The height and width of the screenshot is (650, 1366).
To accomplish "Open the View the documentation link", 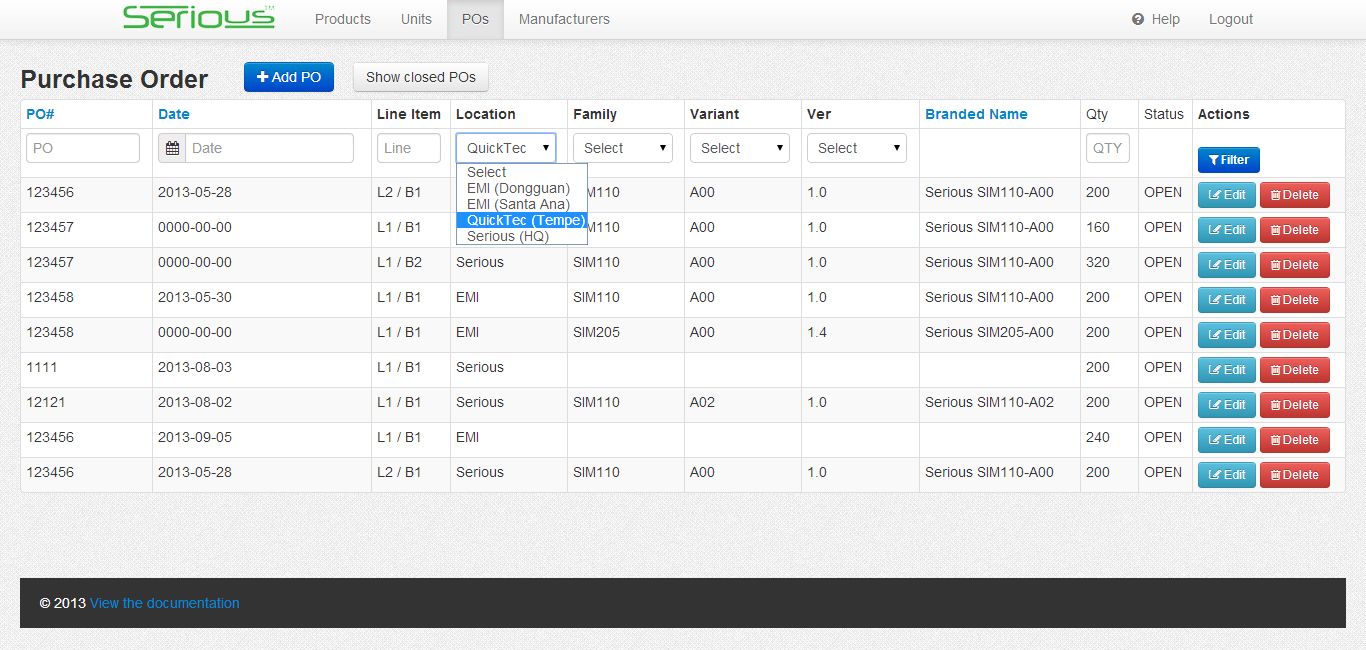I will click(x=164, y=603).
